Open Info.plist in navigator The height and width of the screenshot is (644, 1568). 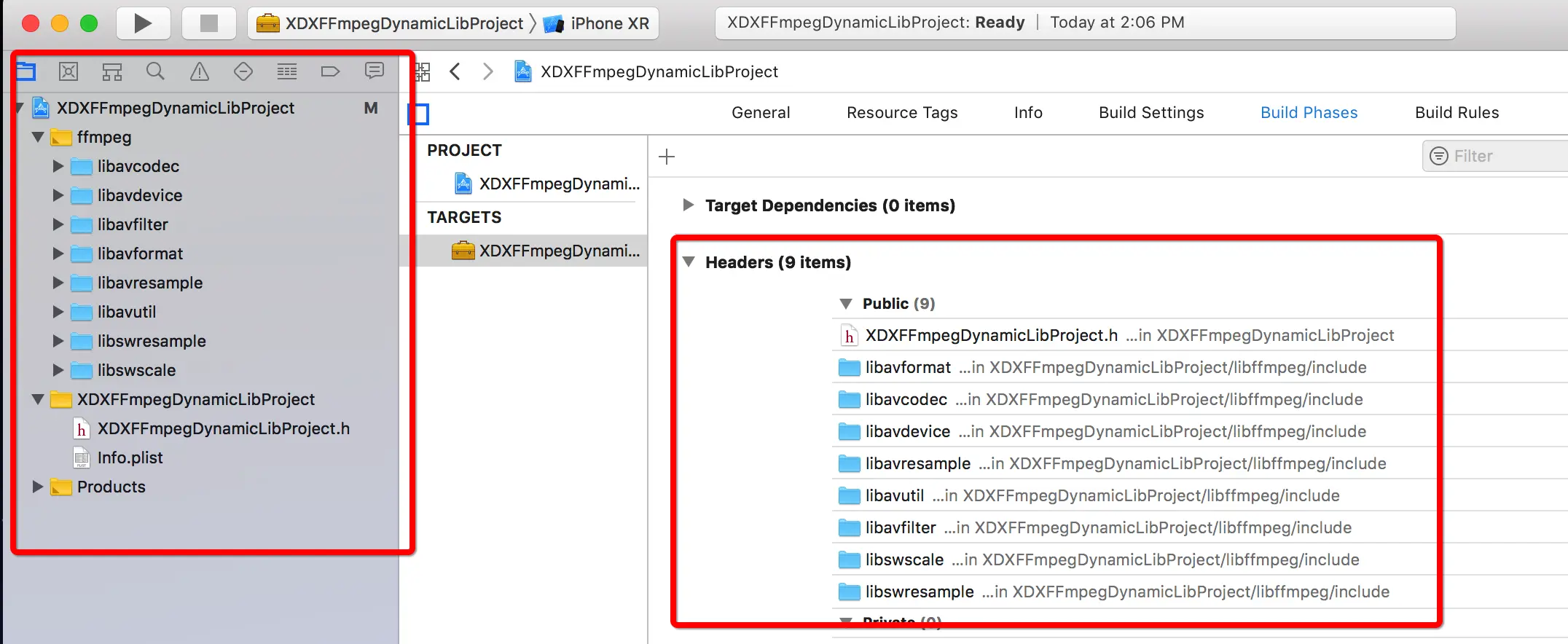point(130,458)
